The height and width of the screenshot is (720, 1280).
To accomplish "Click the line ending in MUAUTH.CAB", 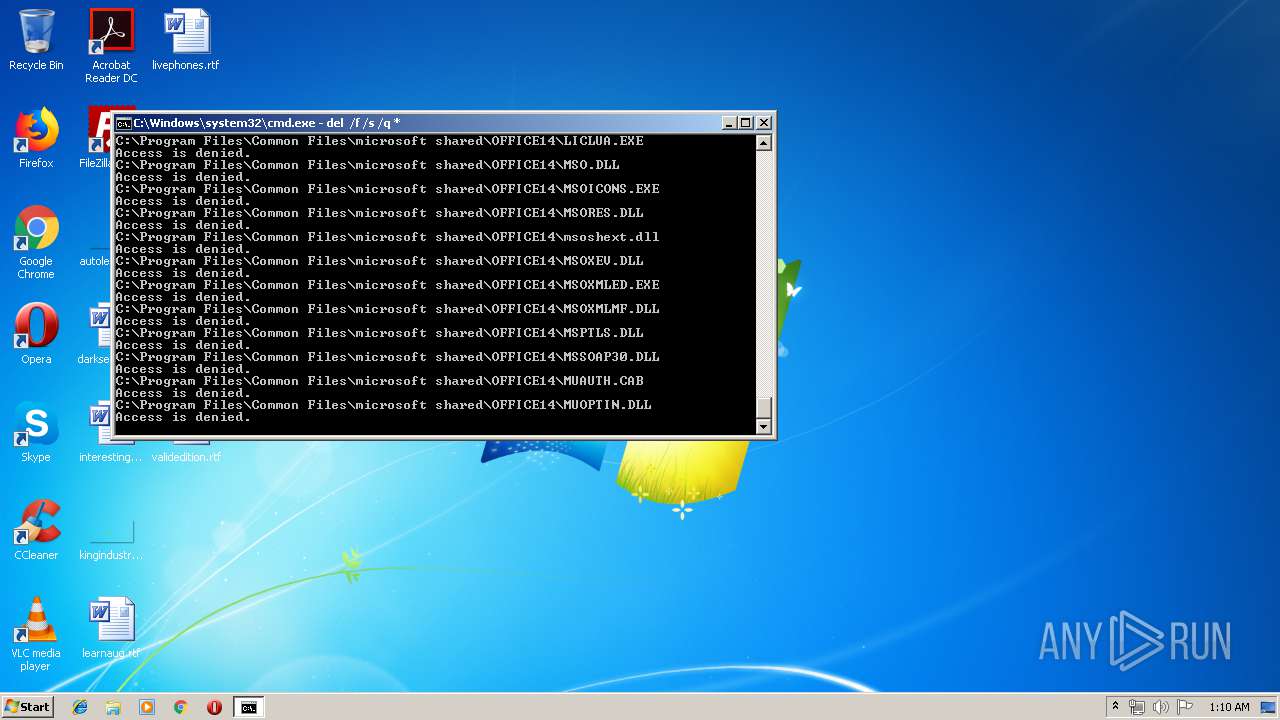I will point(380,381).
